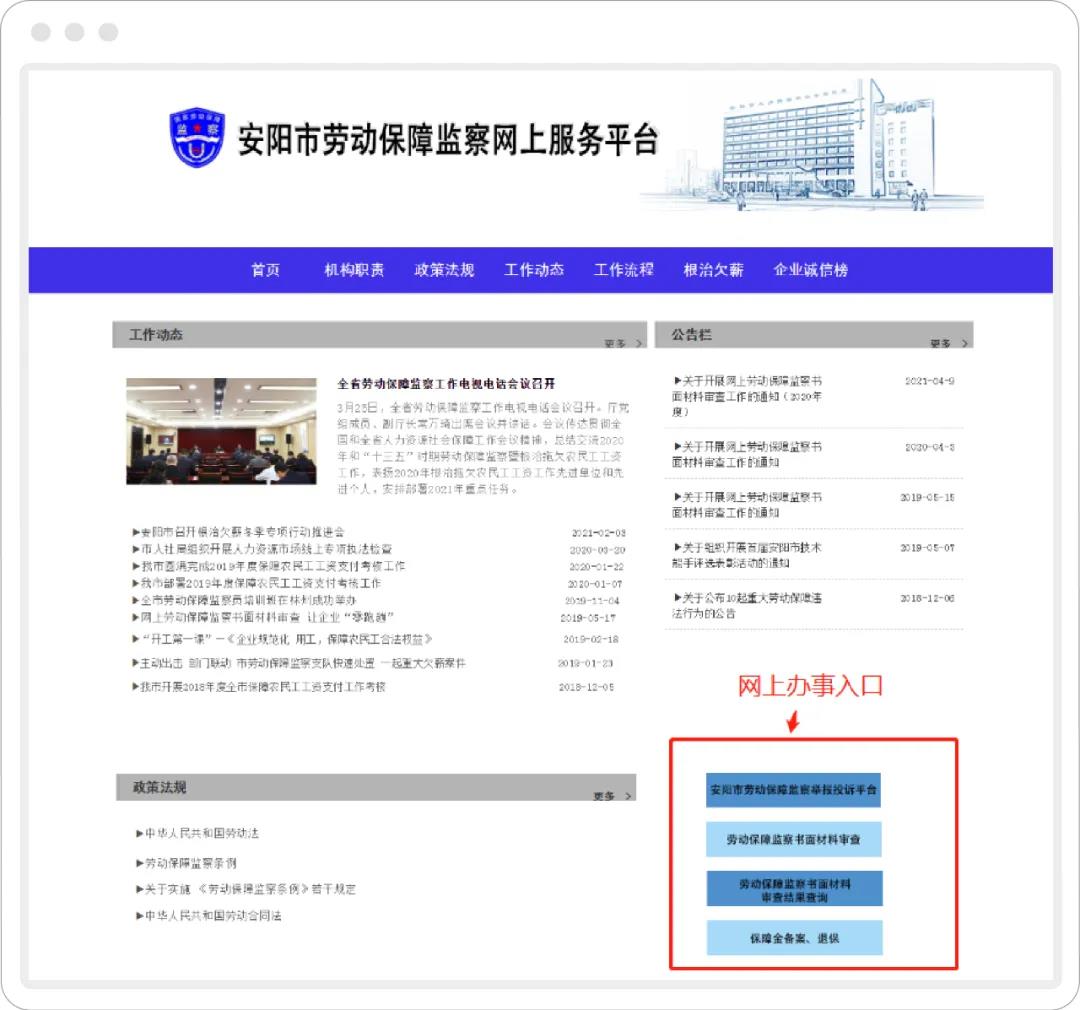Go to the 机构职责 menu item
Image resolution: width=1080 pixels, height=1010 pixels.
354,270
